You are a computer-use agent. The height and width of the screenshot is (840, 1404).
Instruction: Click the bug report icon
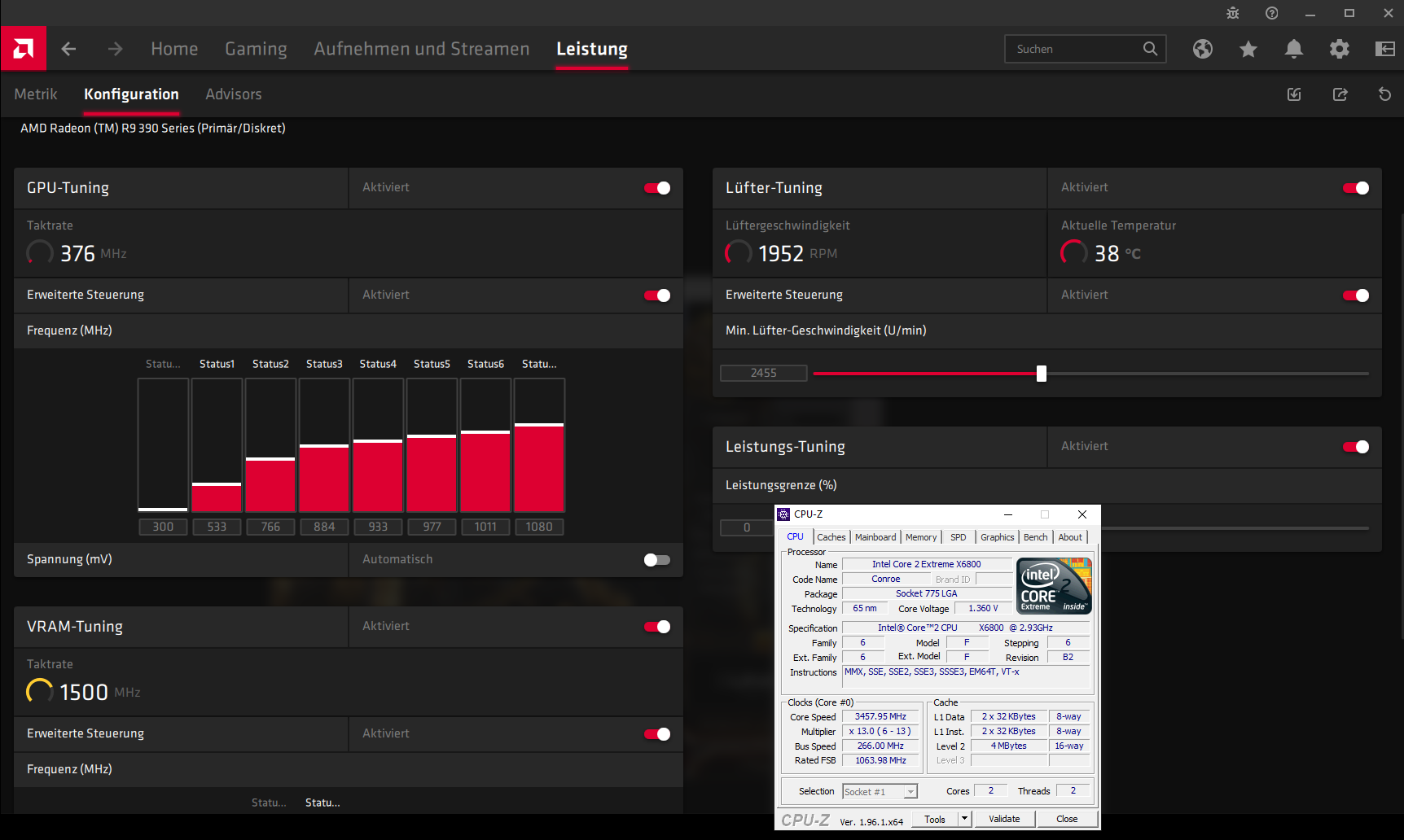[1233, 13]
